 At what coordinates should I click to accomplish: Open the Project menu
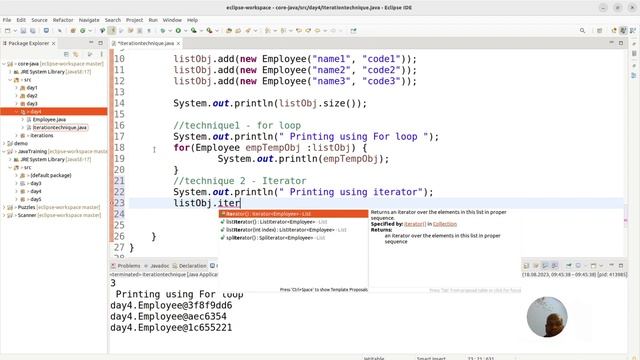pos(134,20)
